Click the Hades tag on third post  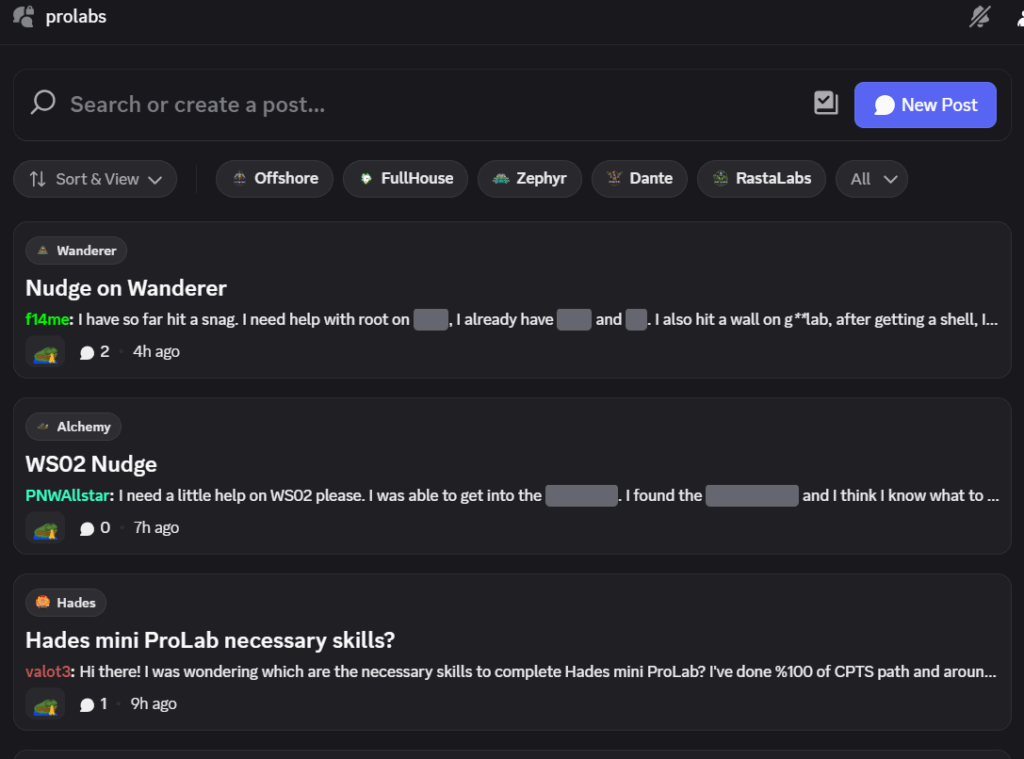coord(66,602)
